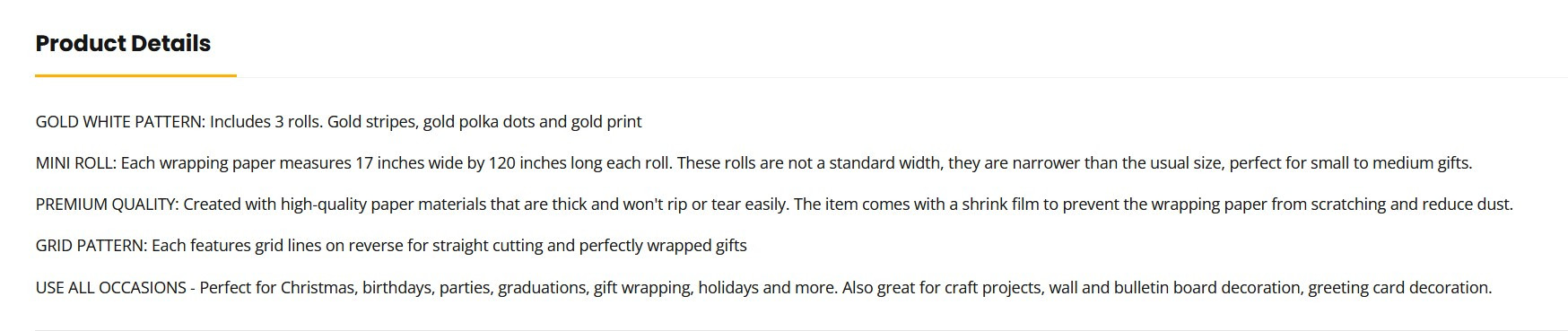Open the Product Details tab
This screenshot has height=331, width=1568.
coord(123,43)
